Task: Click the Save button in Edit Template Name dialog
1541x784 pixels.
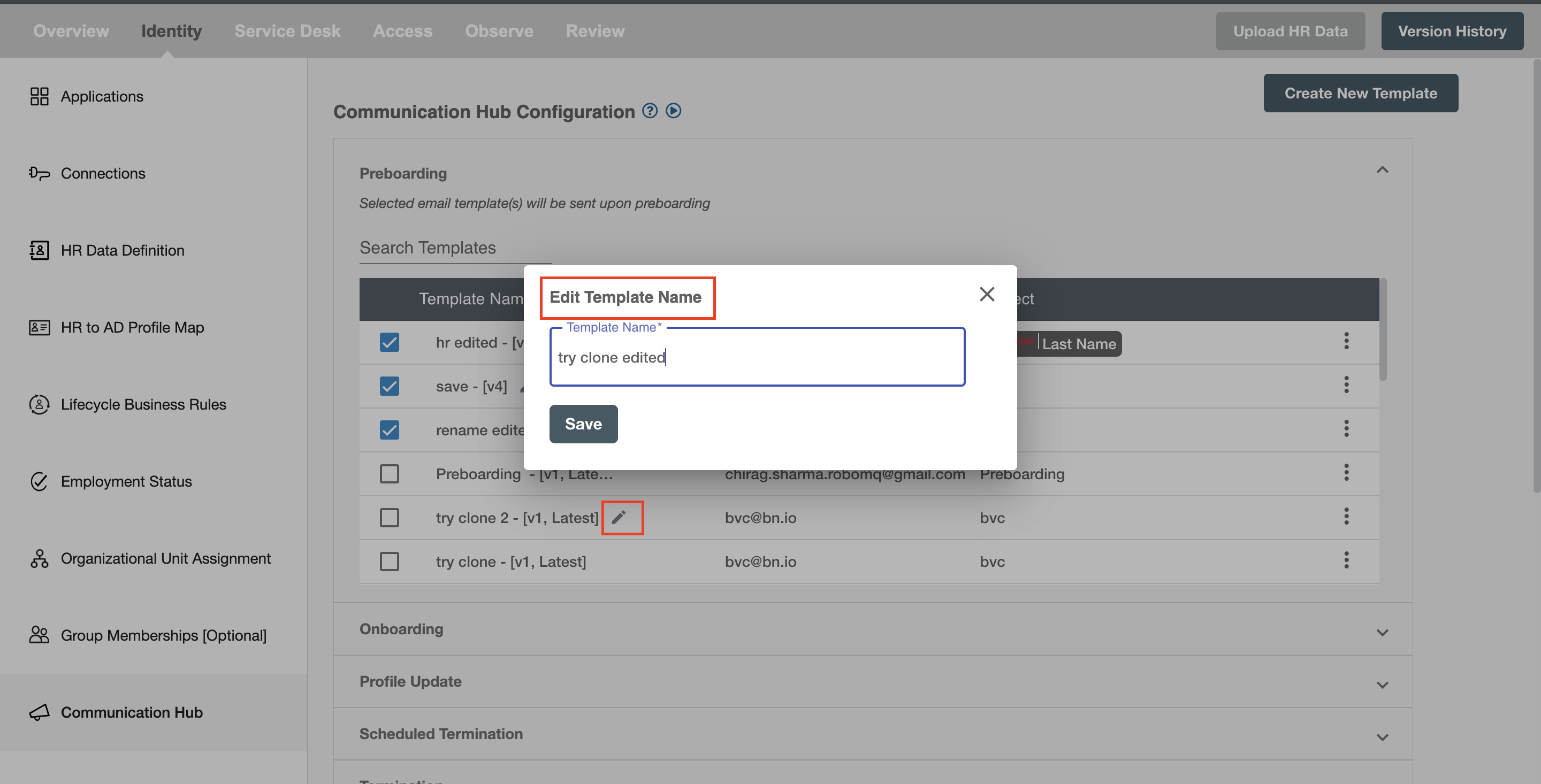Action: tap(583, 423)
